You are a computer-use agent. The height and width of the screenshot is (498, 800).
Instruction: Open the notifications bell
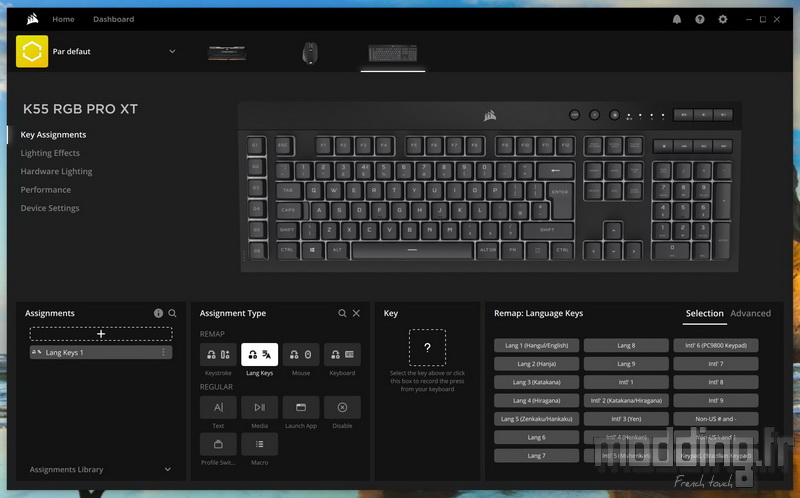677,19
